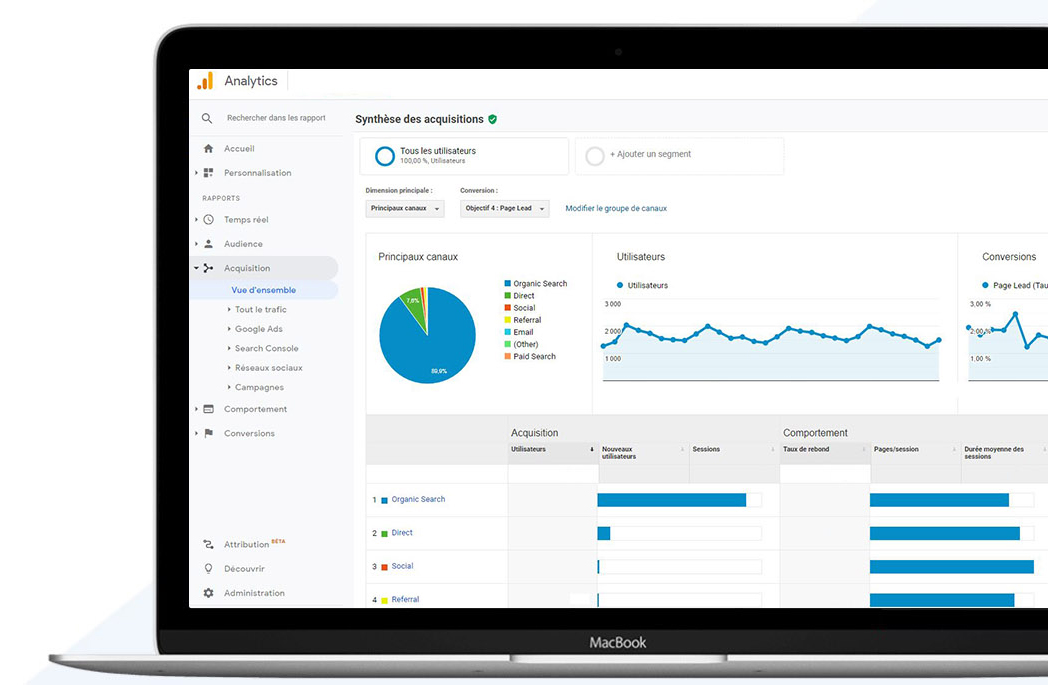Image resolution: width=1048 pixels, height=685 pixels.
Task: Click the Découvrir lightbulb icon
Action: coord(208,569)
